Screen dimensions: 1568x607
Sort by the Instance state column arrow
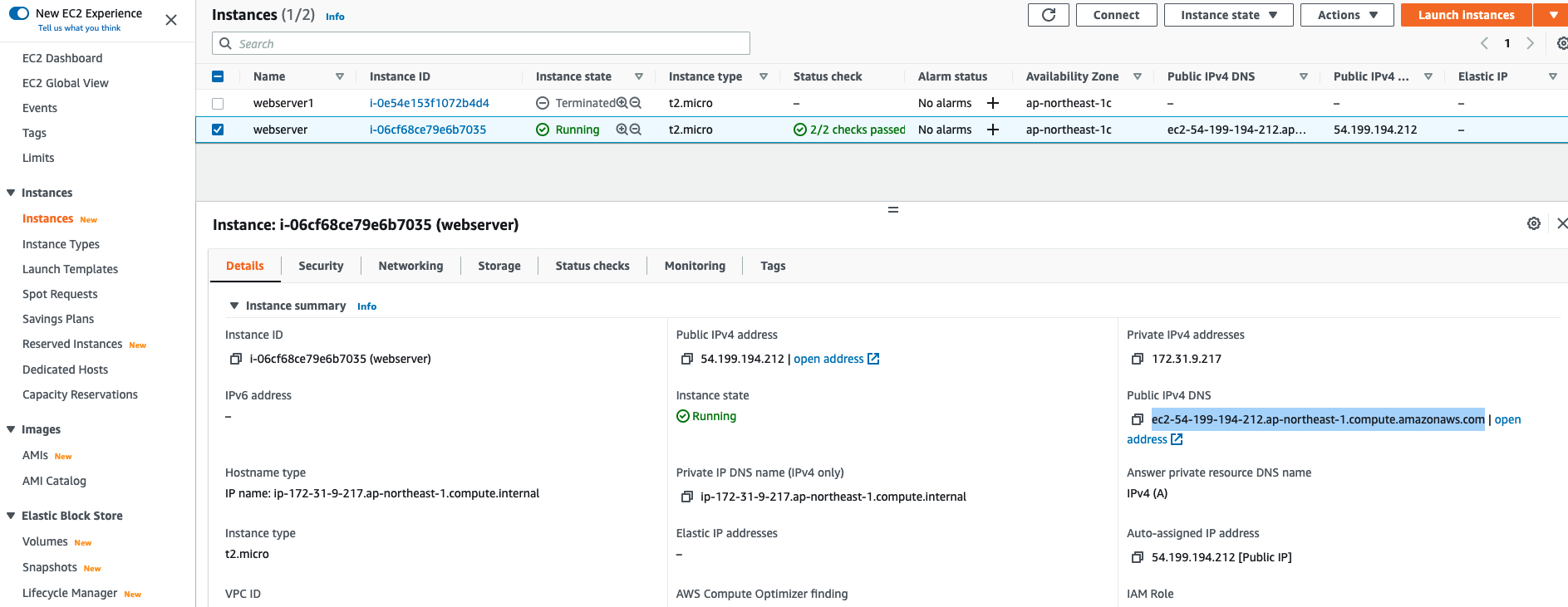pos(639,76)
